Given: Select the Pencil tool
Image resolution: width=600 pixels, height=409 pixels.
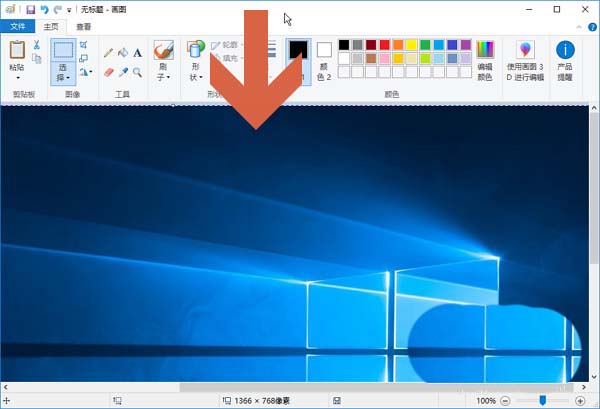Looking at the screenshot, I should (x=108, y=53).
